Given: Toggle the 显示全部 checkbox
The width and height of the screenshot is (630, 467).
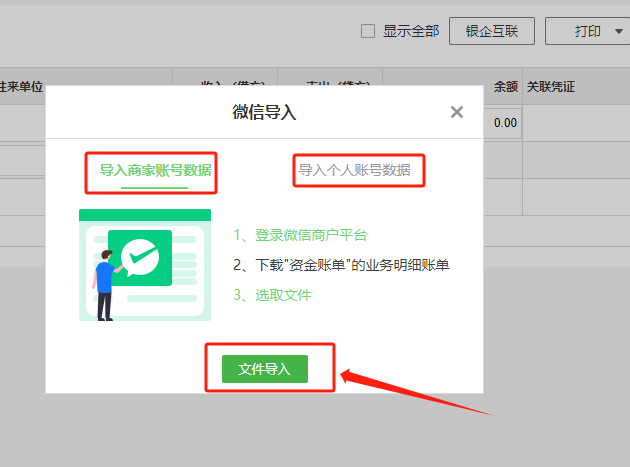Looking at the screenshot, I should pos(368,31).
